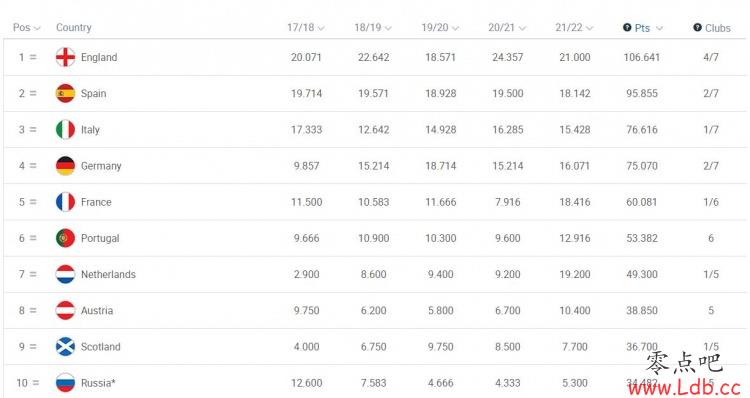The height and width of the screenshot is (398, 750).
Task: Click the Country column header
Action: click(x=74, y=27)
